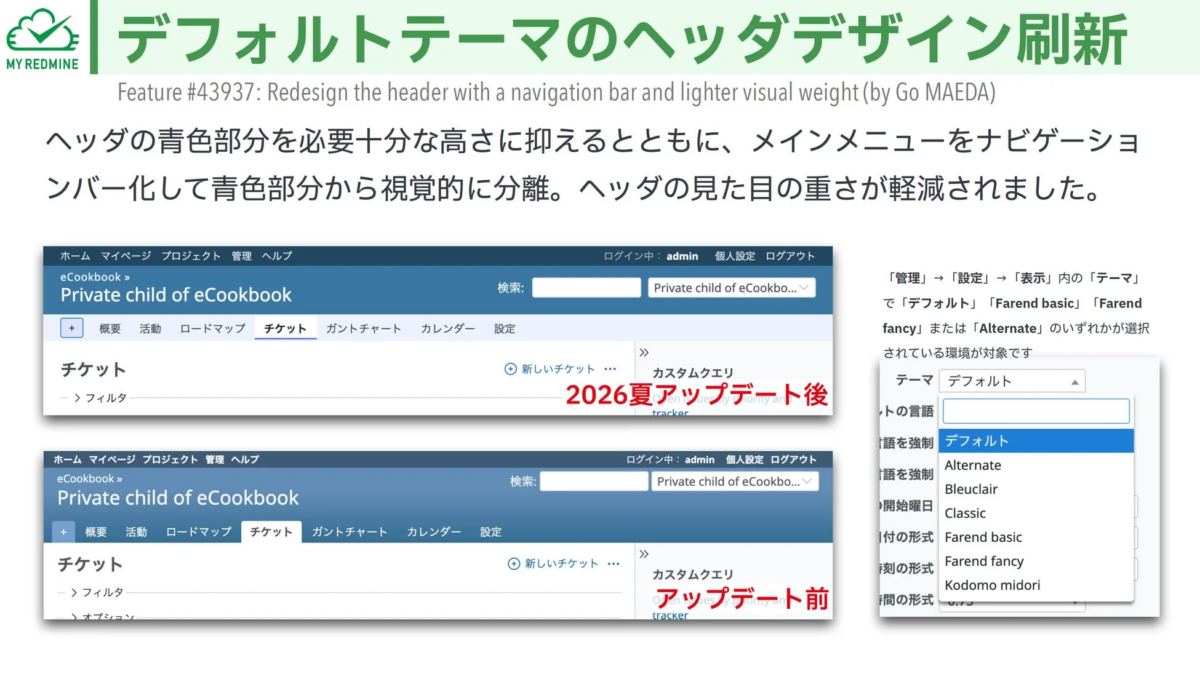
Task: Click ログアウト link in upper screenshot header
Action: click(x=791, y=256)
